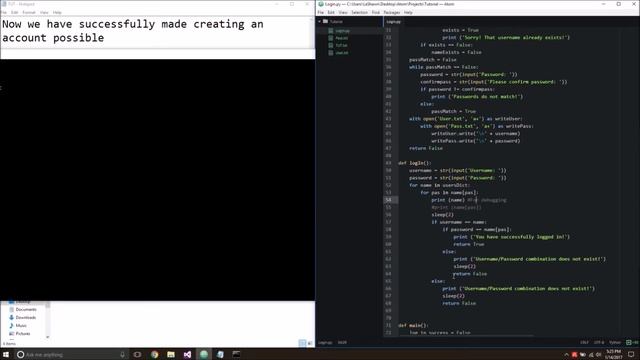Select the third file under Tutorial folder
Screen dimensions: 640x360
click(x=341, y=46)
